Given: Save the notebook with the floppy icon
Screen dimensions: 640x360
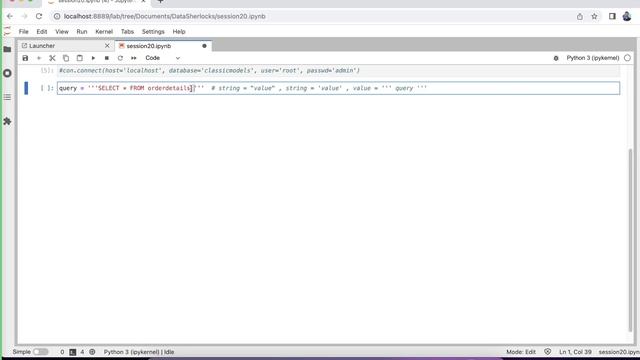Looking at the screenshot, I should click(x=25, y=58).
